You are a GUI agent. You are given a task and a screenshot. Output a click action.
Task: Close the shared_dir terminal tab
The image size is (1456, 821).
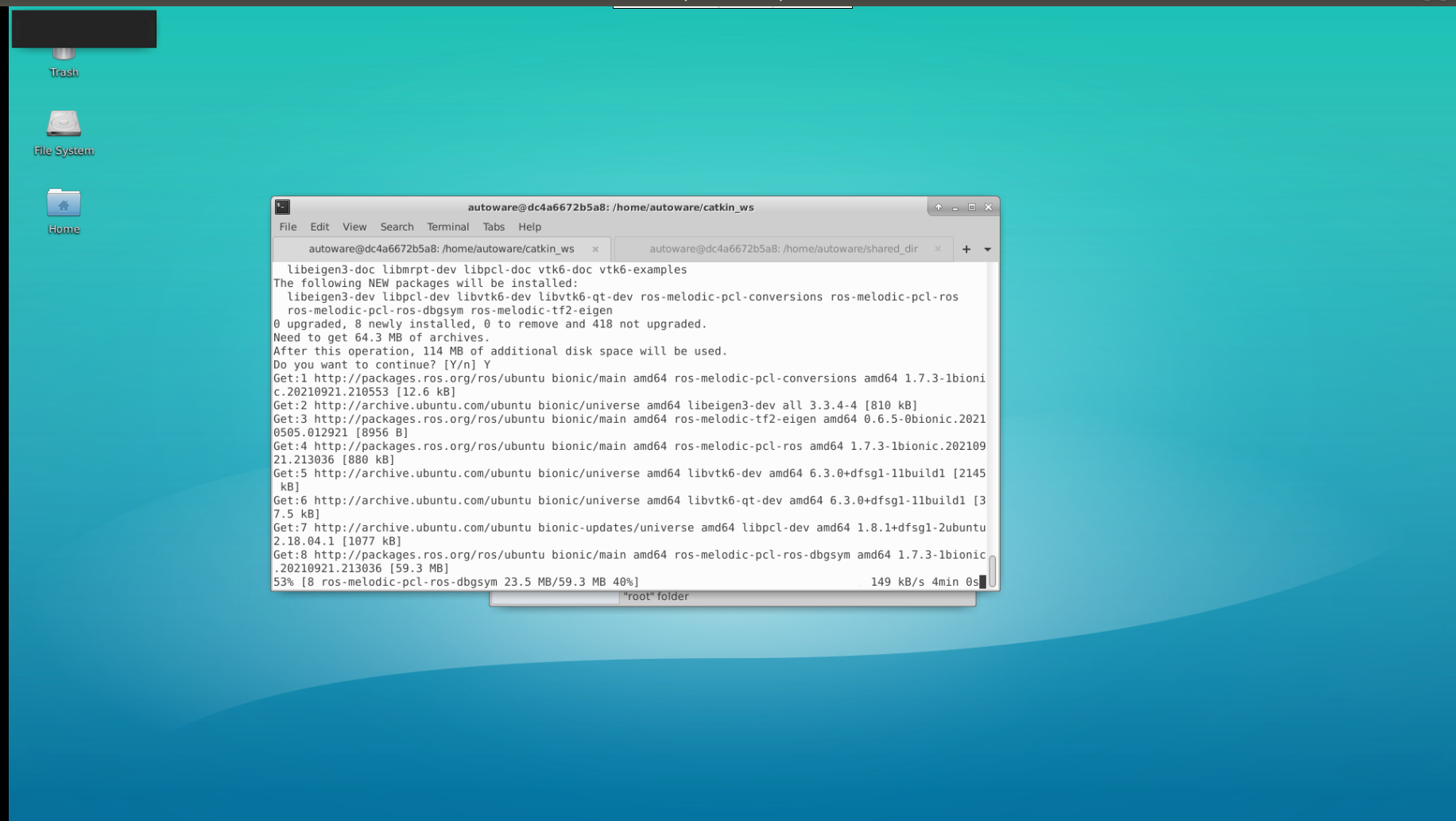pos(938,249)
